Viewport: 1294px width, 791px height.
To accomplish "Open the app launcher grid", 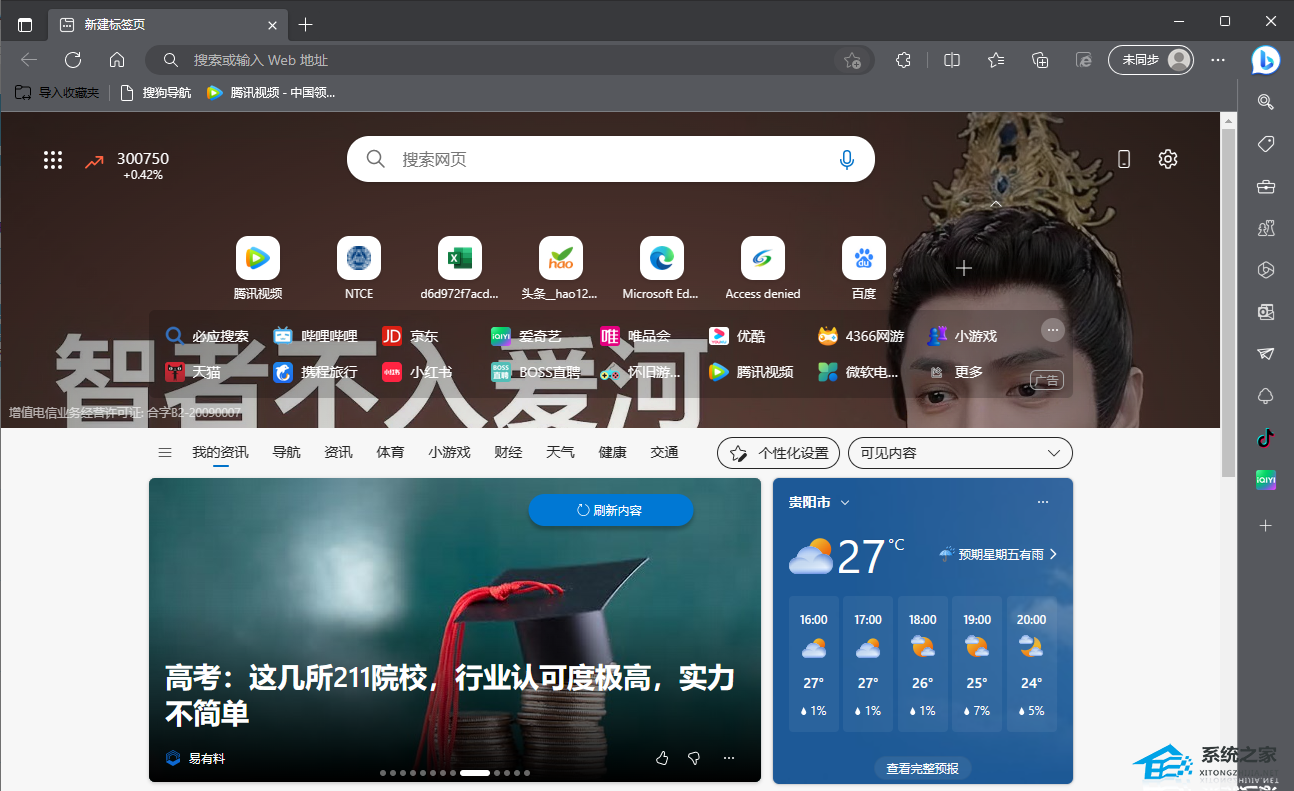I will pos(53,160).
